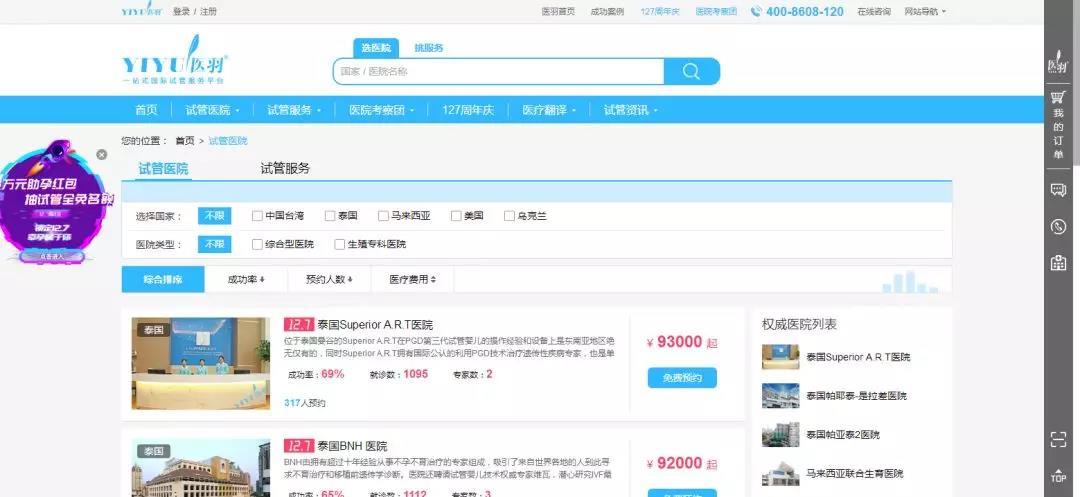Viewport: 1080px width, 497px height.
Task: Click the search magnifier button
Action: (691, 71)
